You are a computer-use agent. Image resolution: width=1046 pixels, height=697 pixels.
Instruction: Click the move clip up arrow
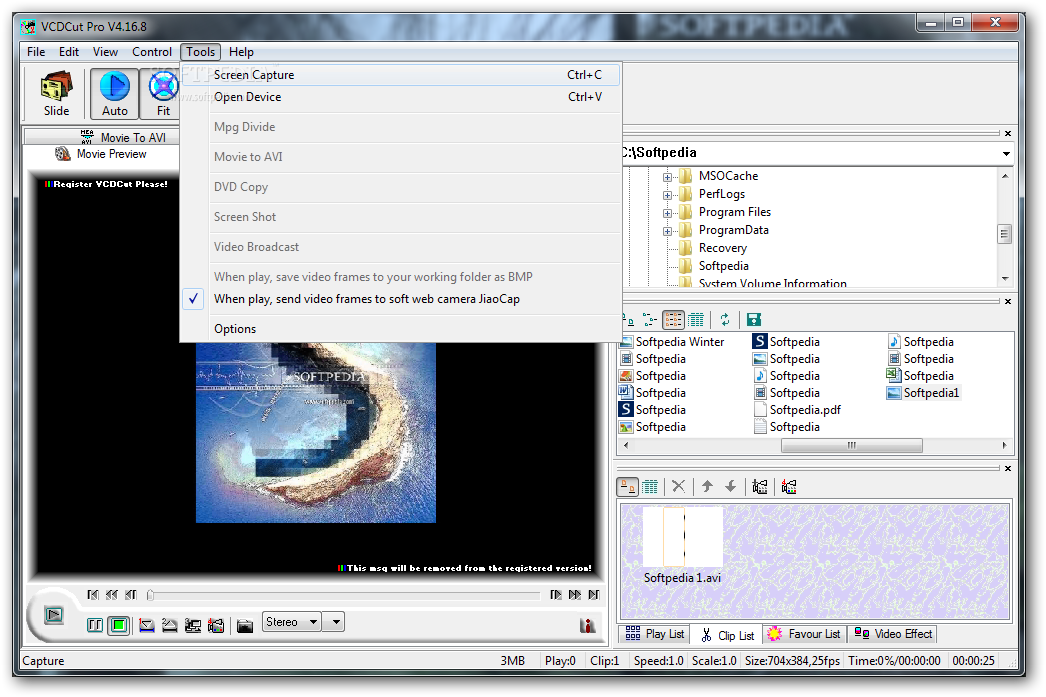tap(707, 486)
